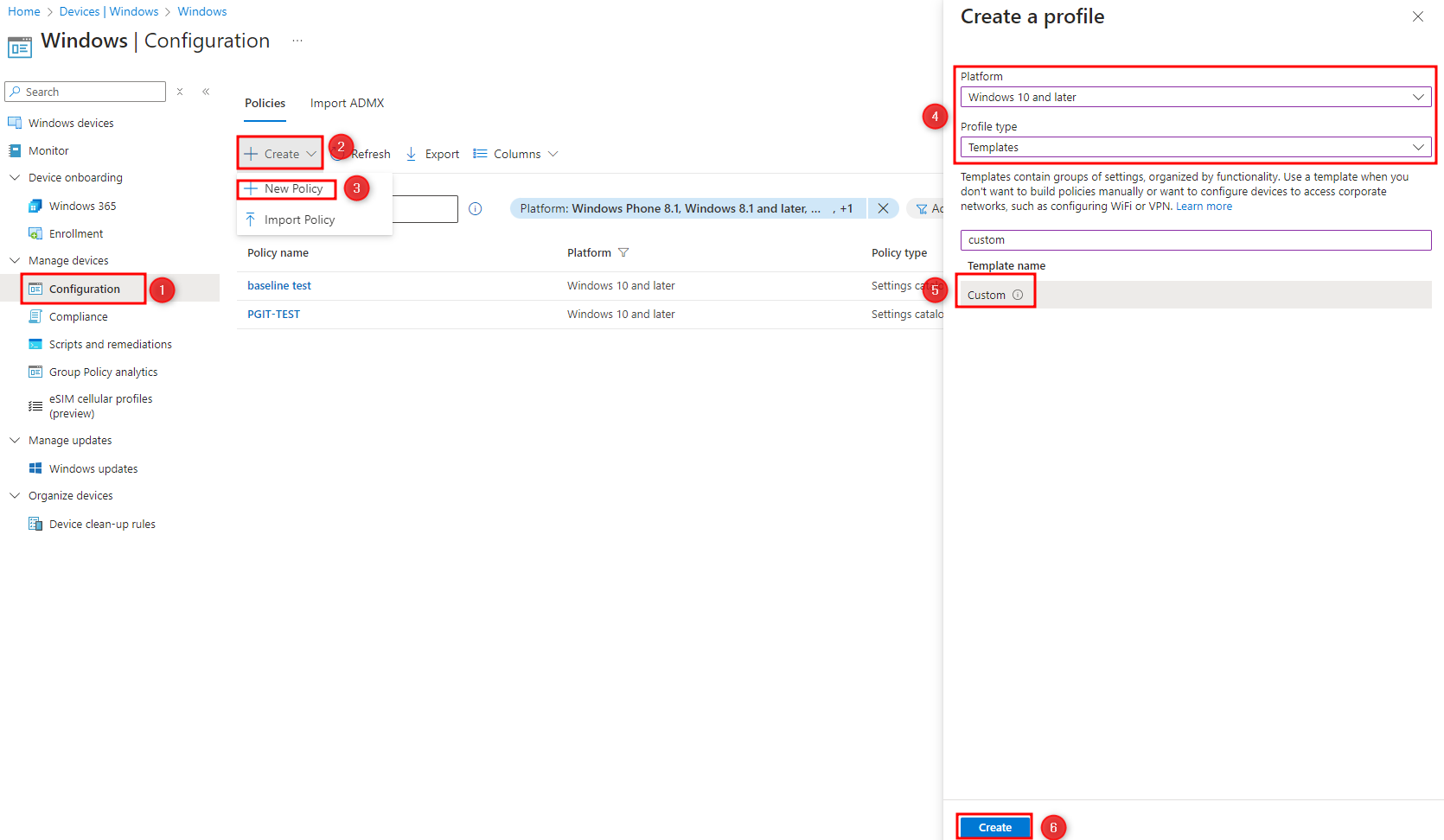
Task: Open the Profile type dropdown
Action: [x=1196, y=147]
